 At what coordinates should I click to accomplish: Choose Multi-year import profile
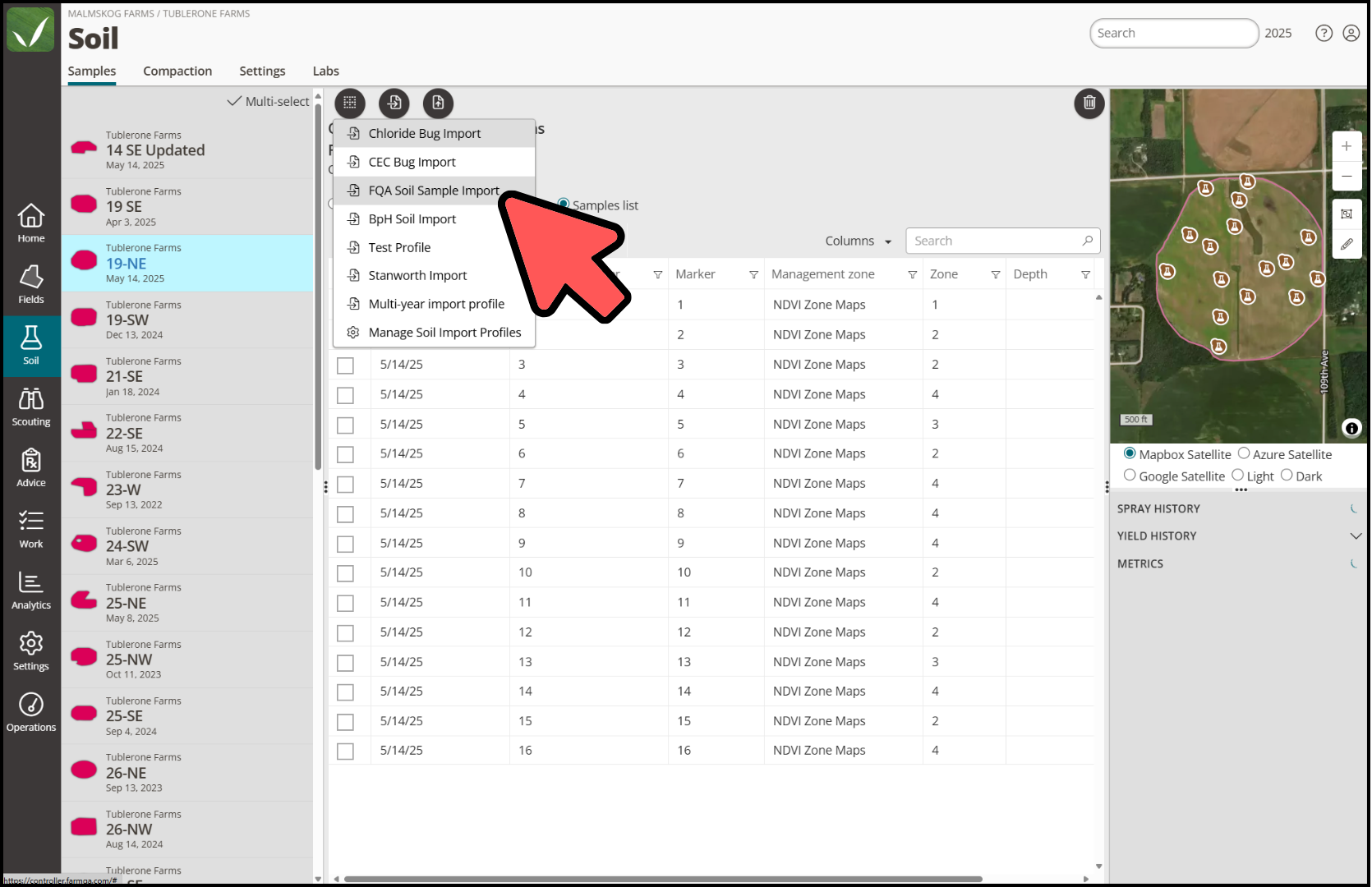[x=434, y=304]
